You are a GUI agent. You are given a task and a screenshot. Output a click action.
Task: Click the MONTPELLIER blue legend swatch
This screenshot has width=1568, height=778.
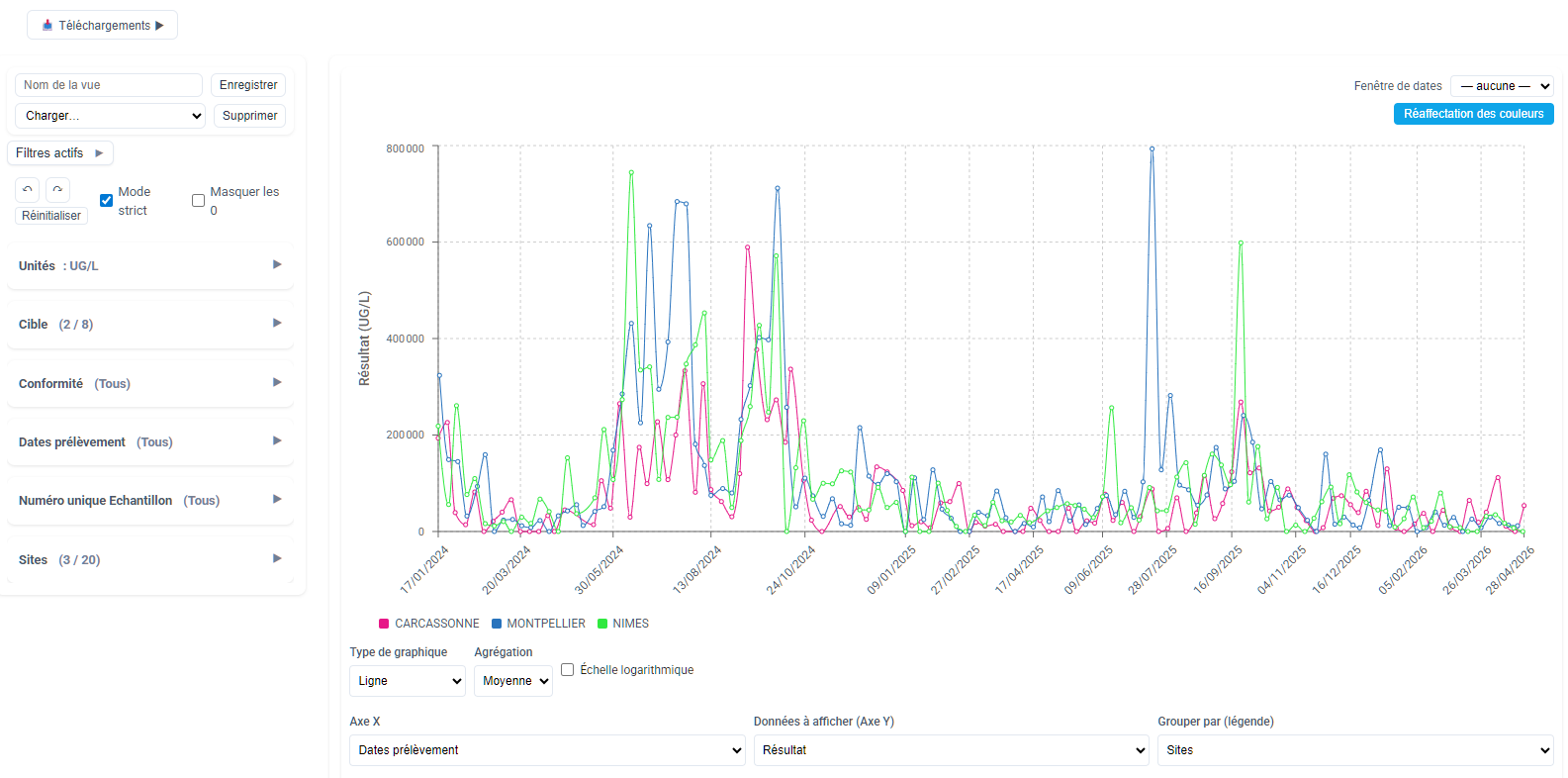pyautogui.click(x=497, y=624)
